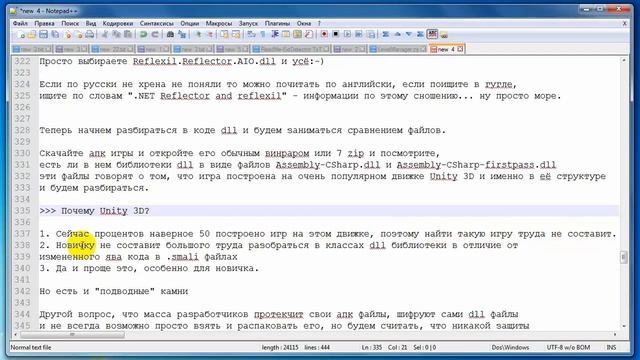Toggle show all characters pilcrow icon
640x360 pixels.
coord(263,35)
